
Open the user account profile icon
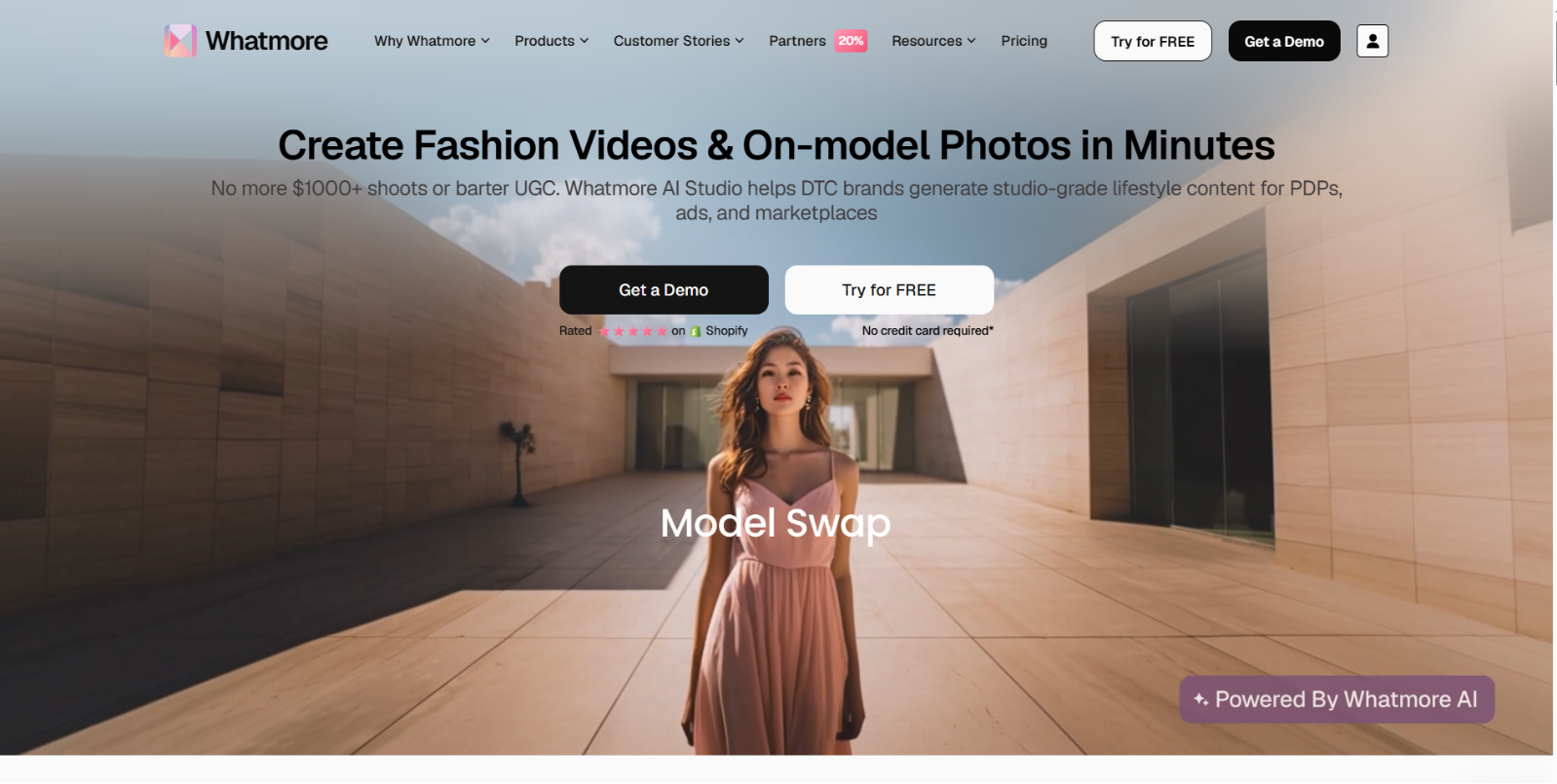pyautogui.click(x=1372, y=41)
